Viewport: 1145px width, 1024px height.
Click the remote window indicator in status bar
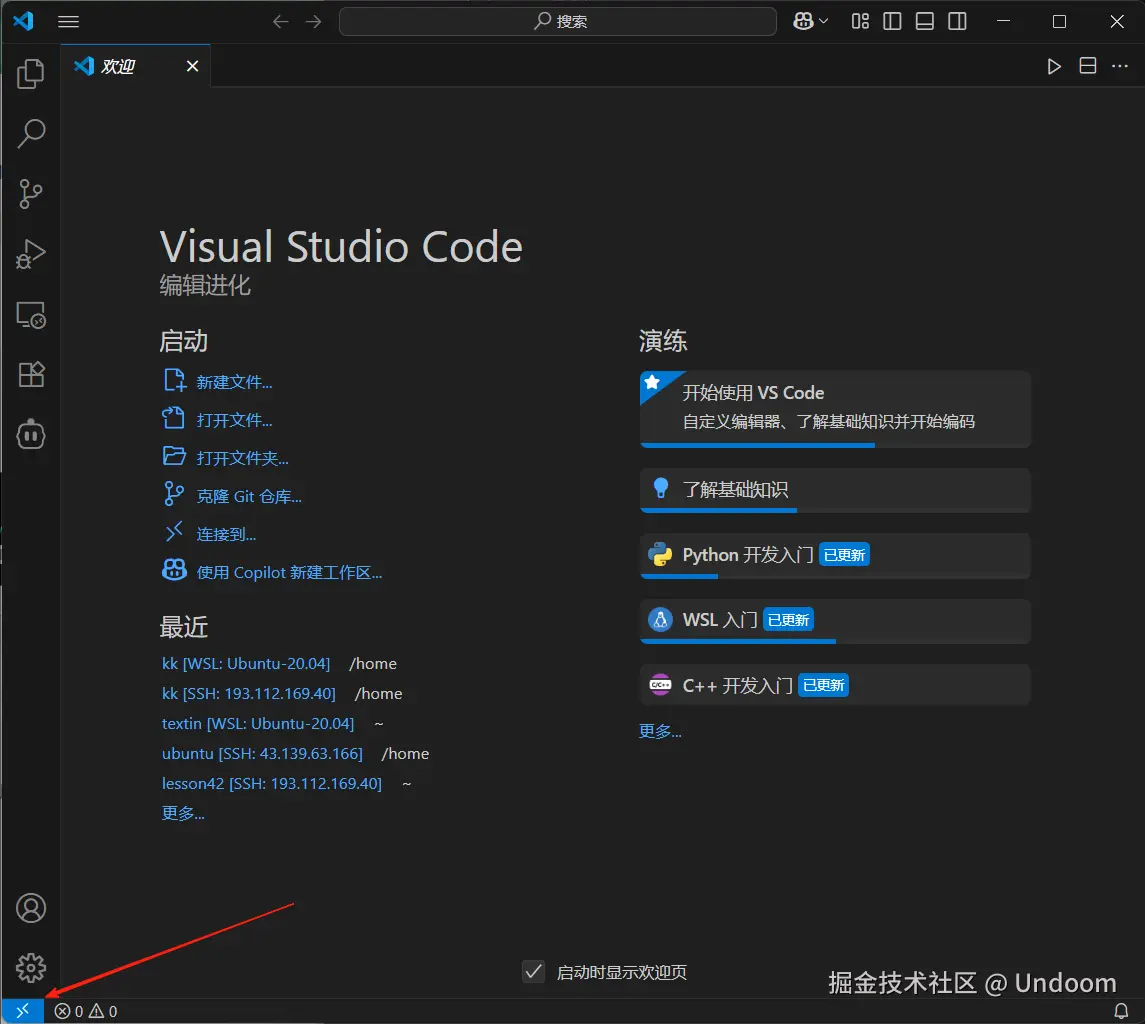tap(23, 1011)
